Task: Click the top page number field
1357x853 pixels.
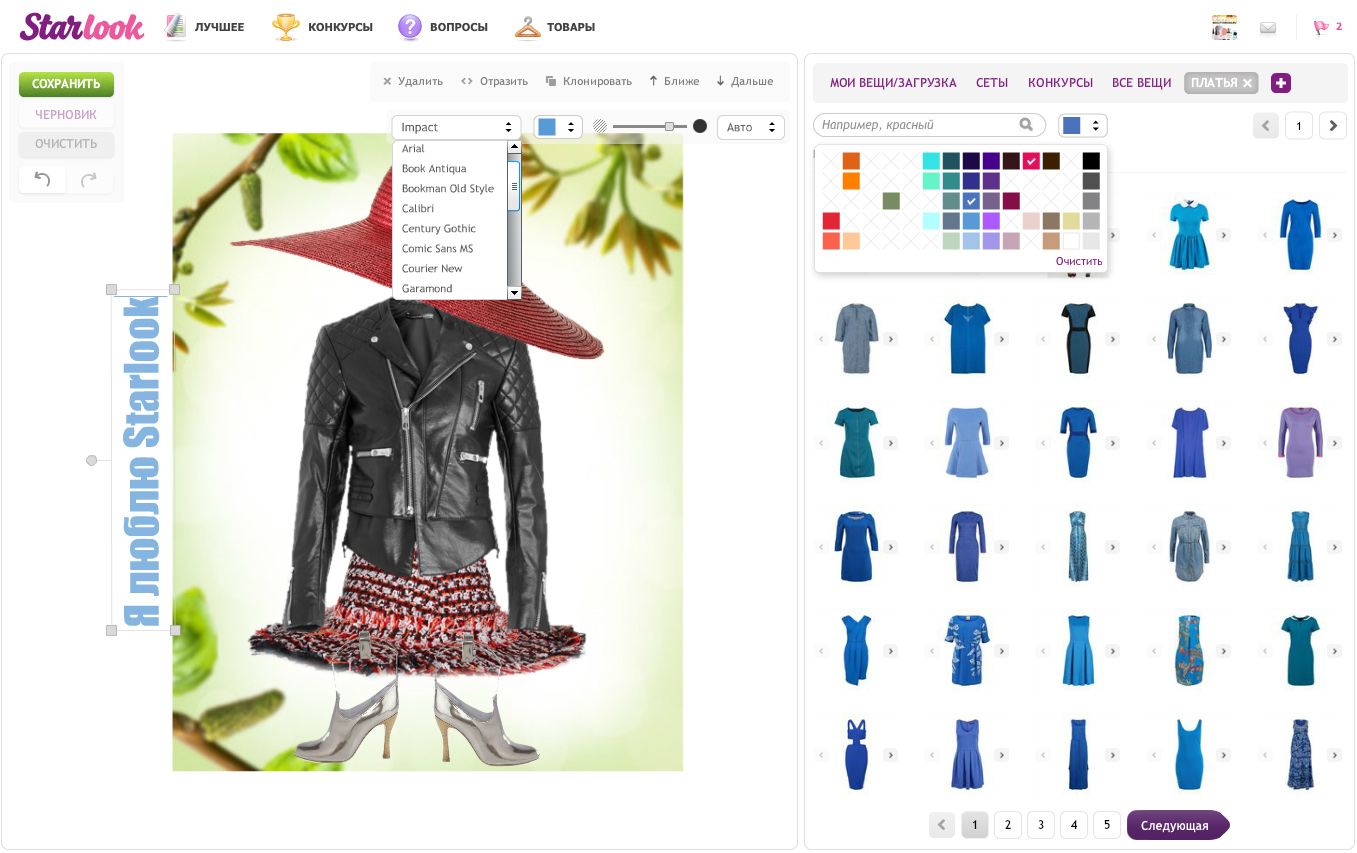Action: click(1299, 125)
